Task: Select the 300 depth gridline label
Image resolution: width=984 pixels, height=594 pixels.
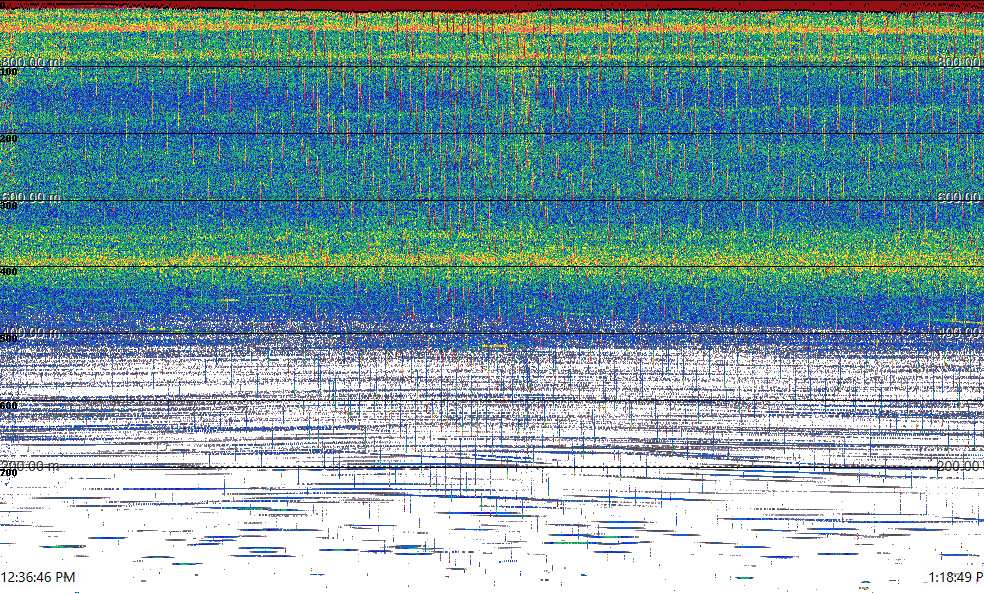Action: [x=9, y=206]
